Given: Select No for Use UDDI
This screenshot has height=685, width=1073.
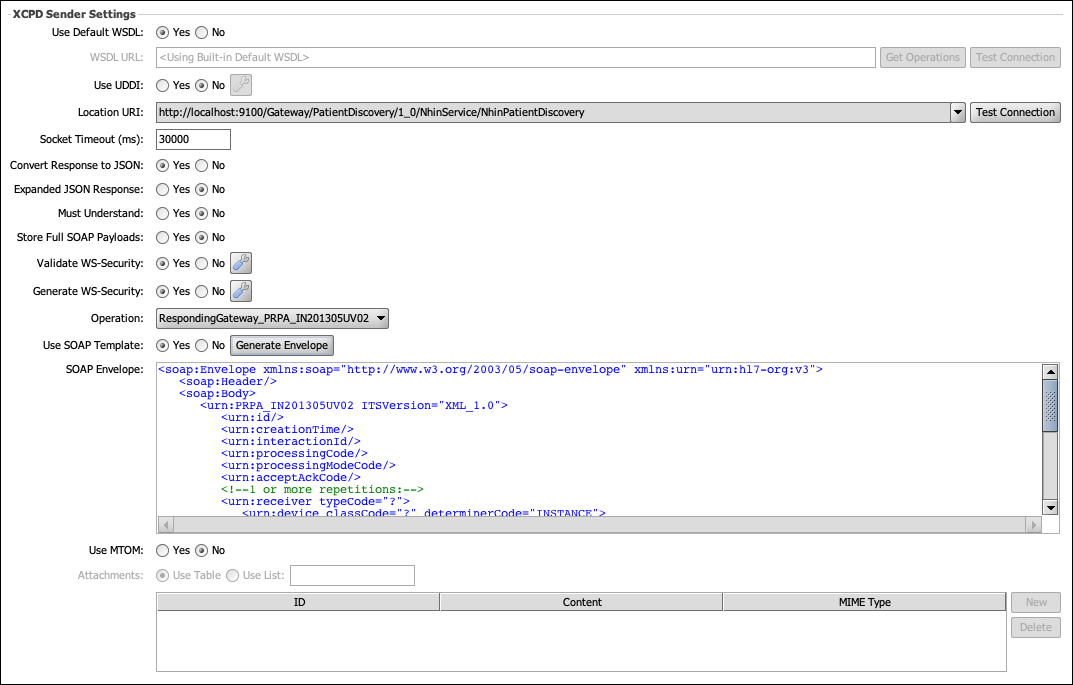Looking at the screenshot, I should coord(201,86).
